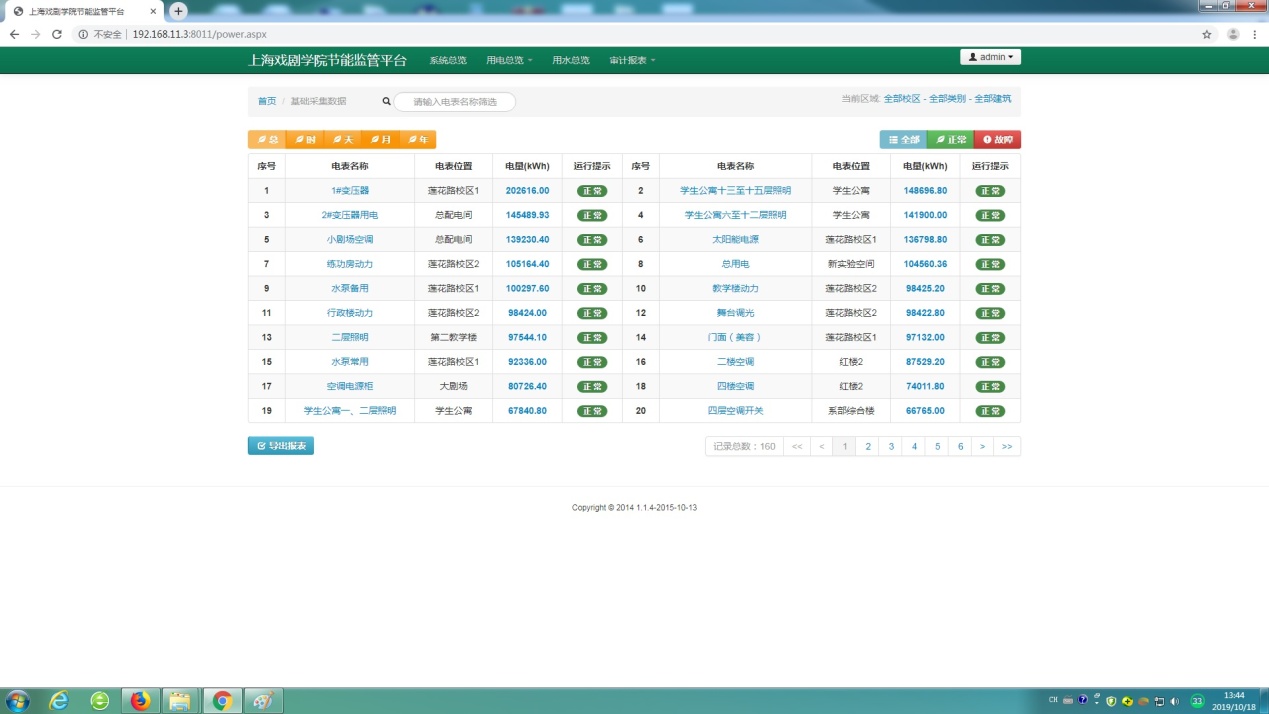Reload the page with the browser refresh icon
This screenshot has height=714, width=1269.
point(57,34)
